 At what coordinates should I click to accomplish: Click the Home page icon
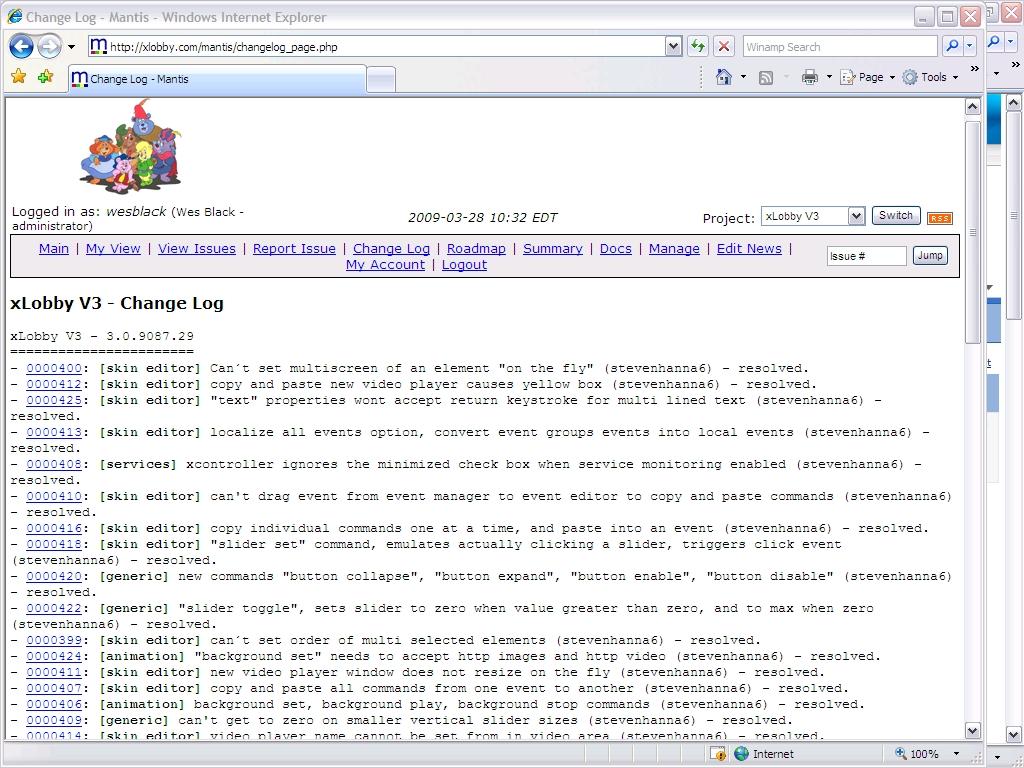(x=724, y=77)
